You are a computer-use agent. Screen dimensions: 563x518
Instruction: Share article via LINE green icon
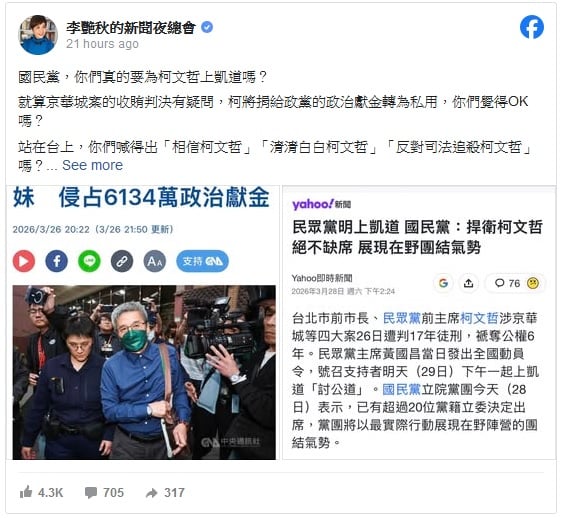point(89,261)
